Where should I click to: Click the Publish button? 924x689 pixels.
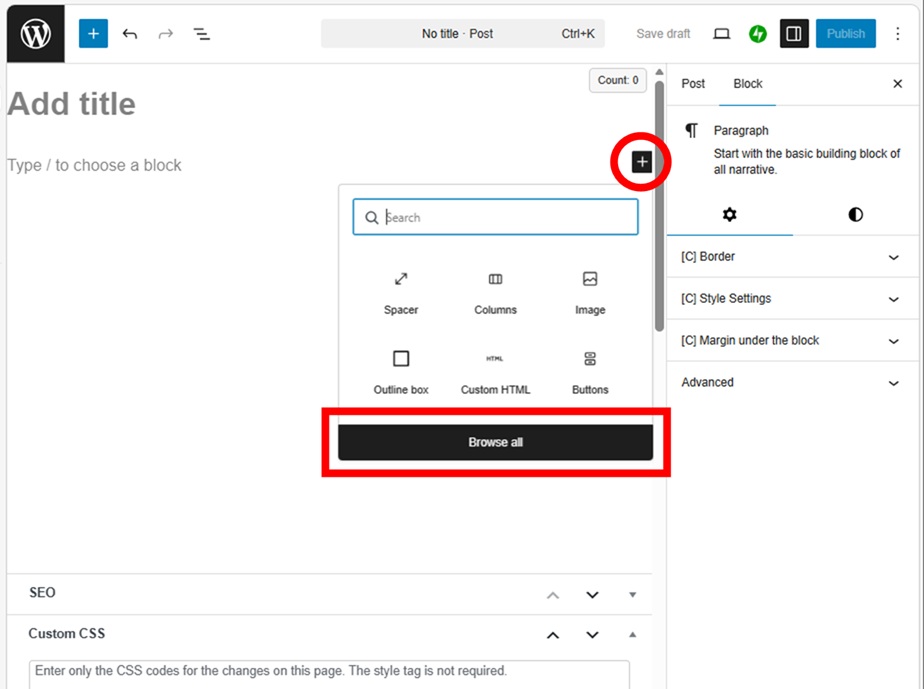coord(845,34)
